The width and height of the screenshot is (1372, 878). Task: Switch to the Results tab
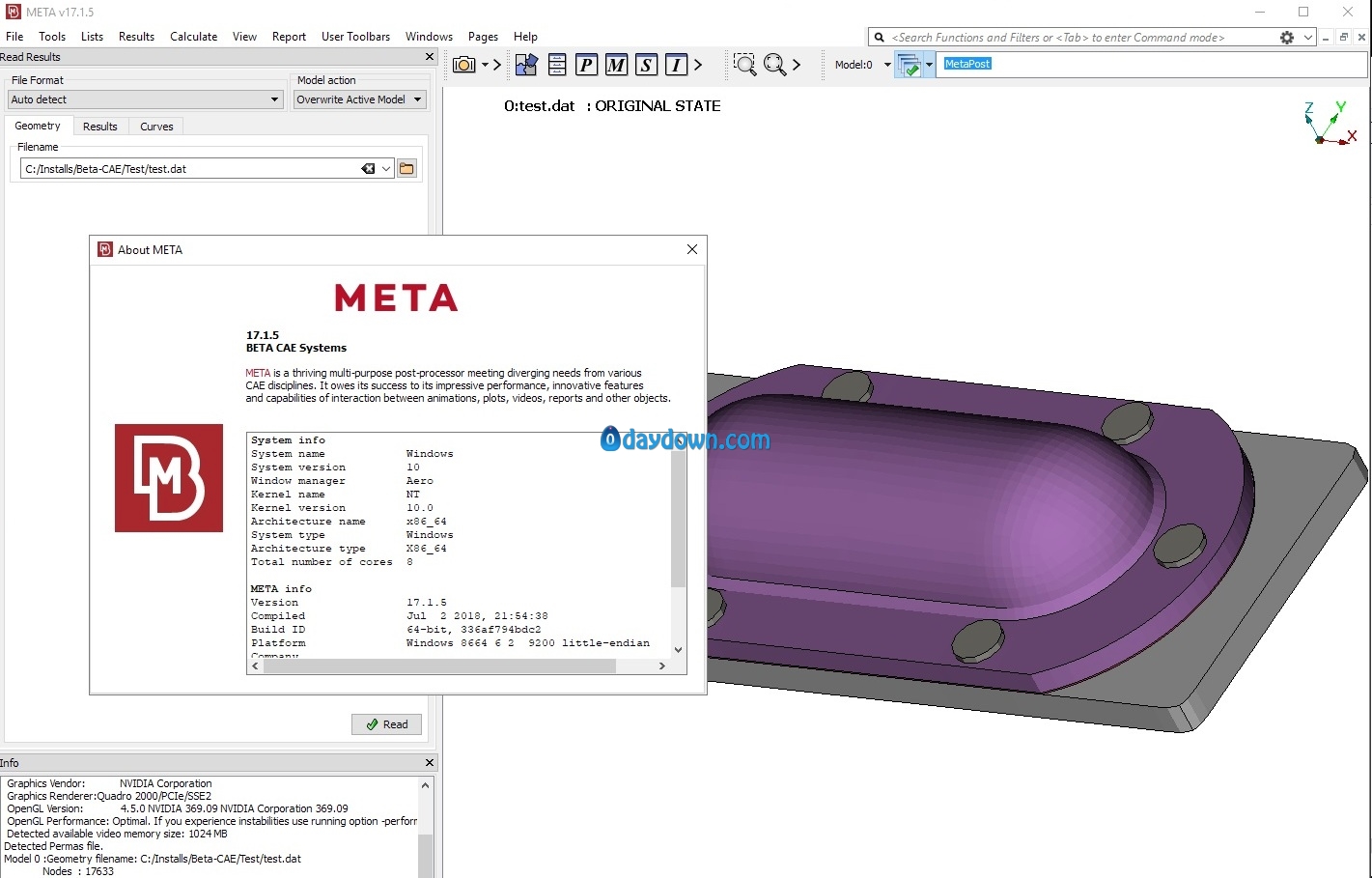(x=99, y=127)
